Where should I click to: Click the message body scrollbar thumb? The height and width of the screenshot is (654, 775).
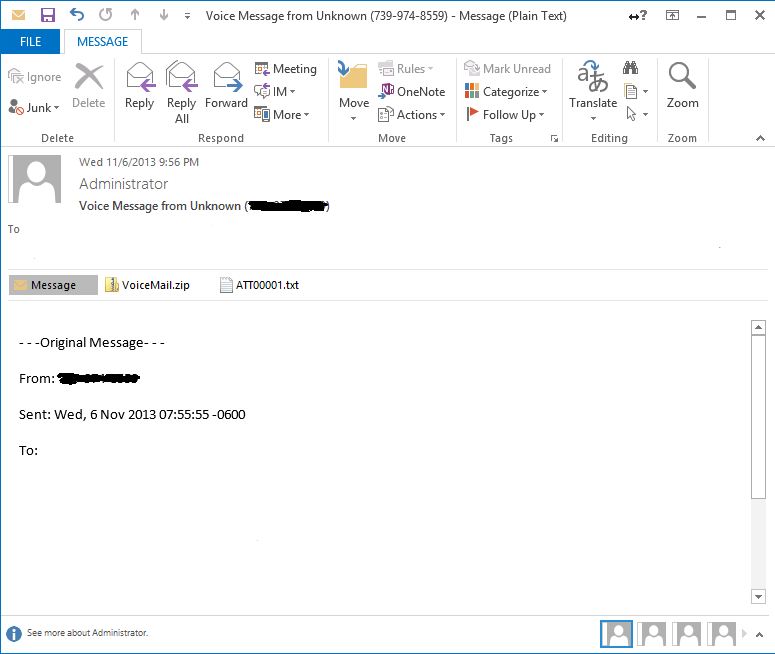(x=758, y=417)
